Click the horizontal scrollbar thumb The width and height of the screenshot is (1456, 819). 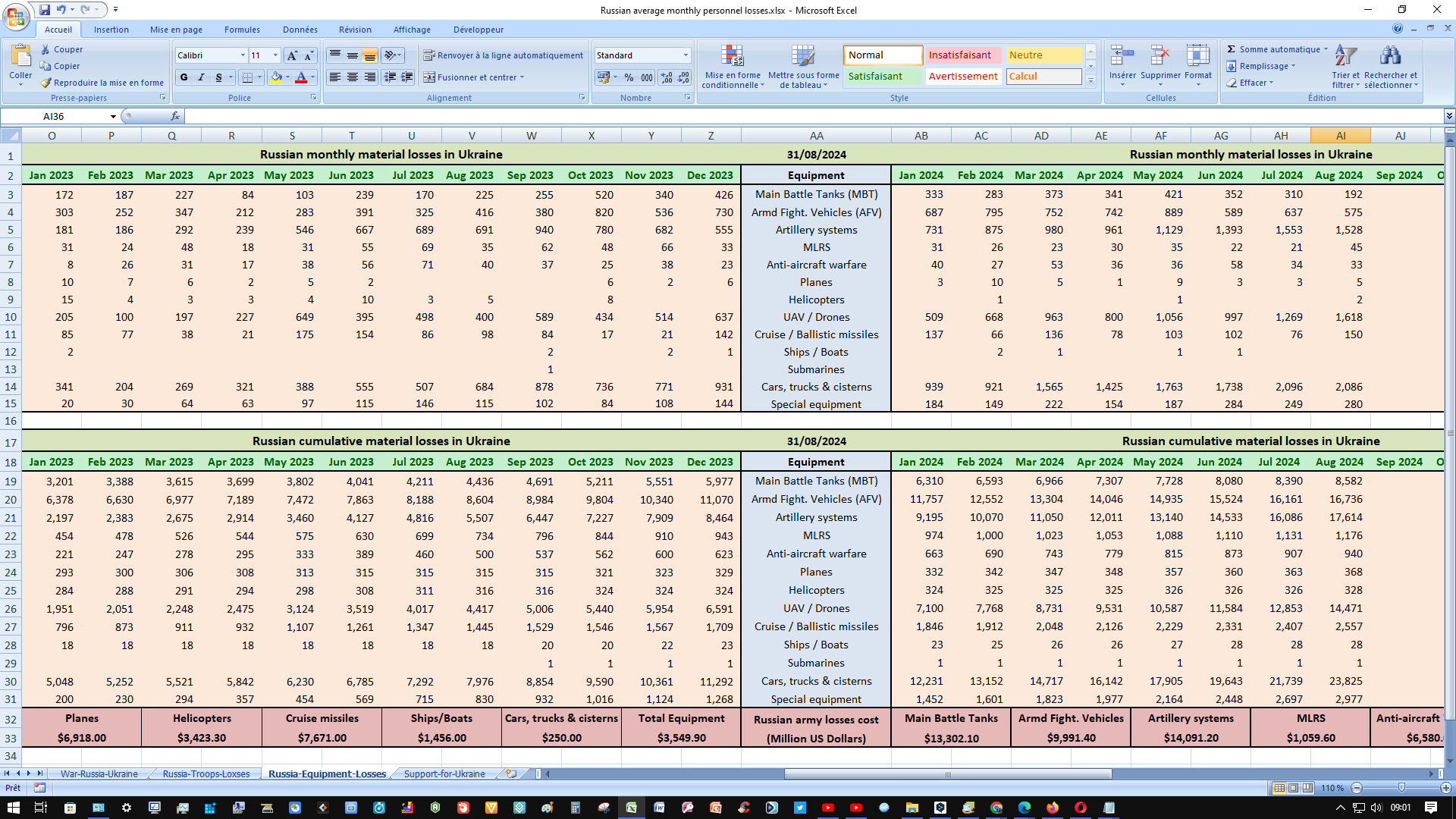point(948,774)
